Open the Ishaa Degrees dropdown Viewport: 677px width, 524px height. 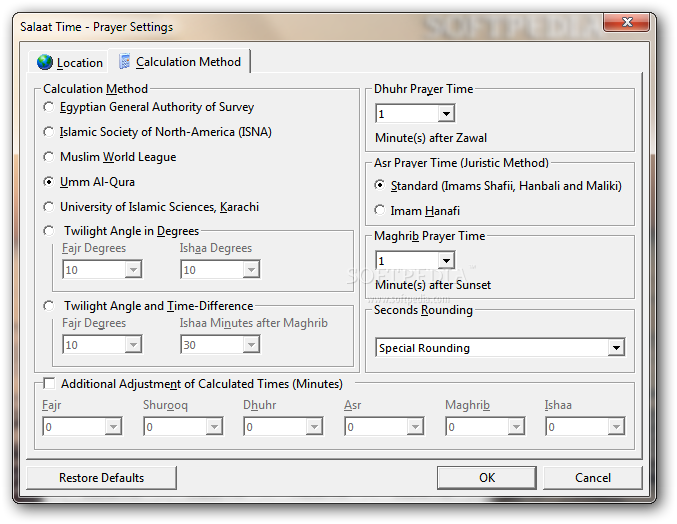pyautogui.click(x=251, y=270)
